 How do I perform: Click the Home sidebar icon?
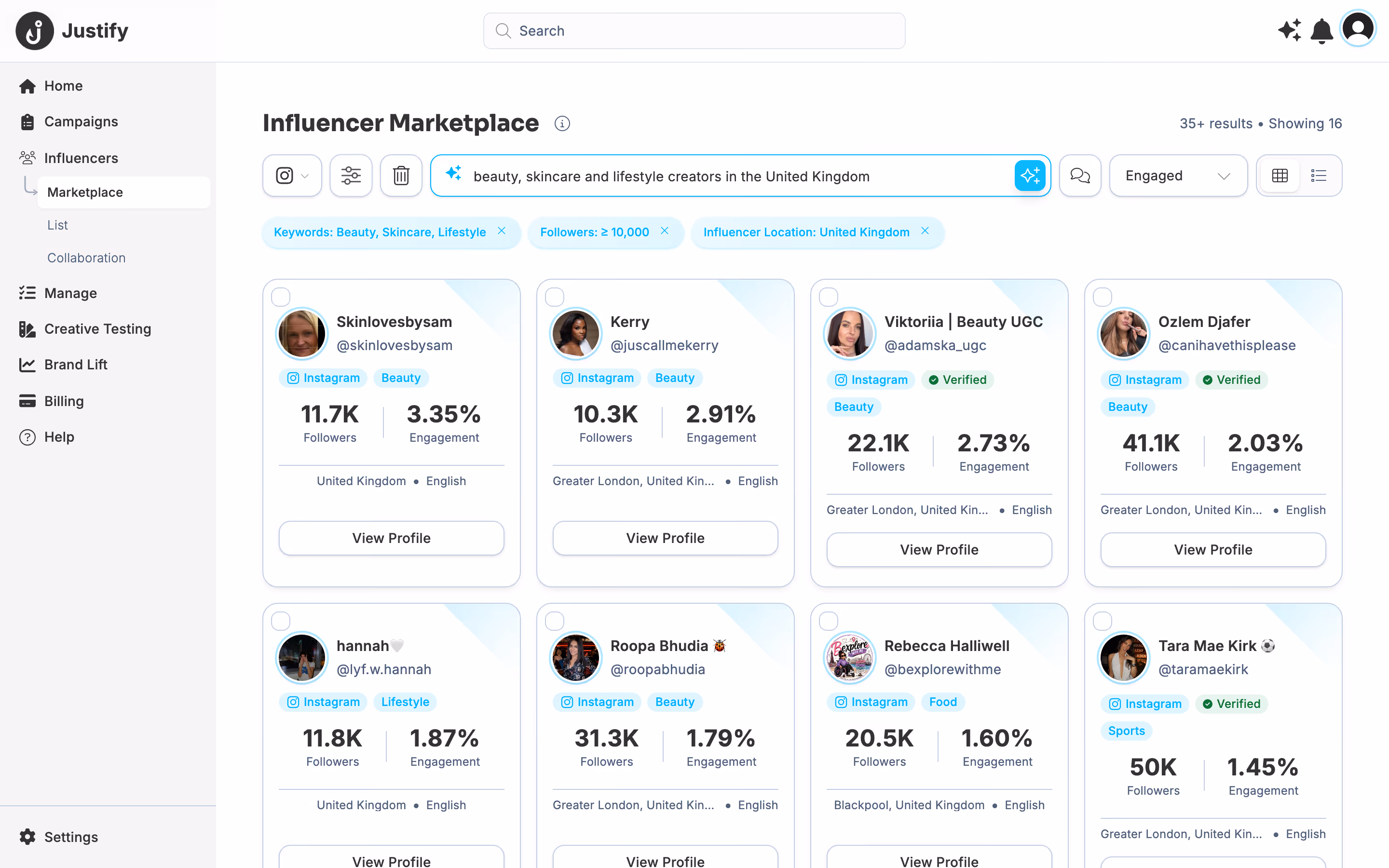point(27,86)
